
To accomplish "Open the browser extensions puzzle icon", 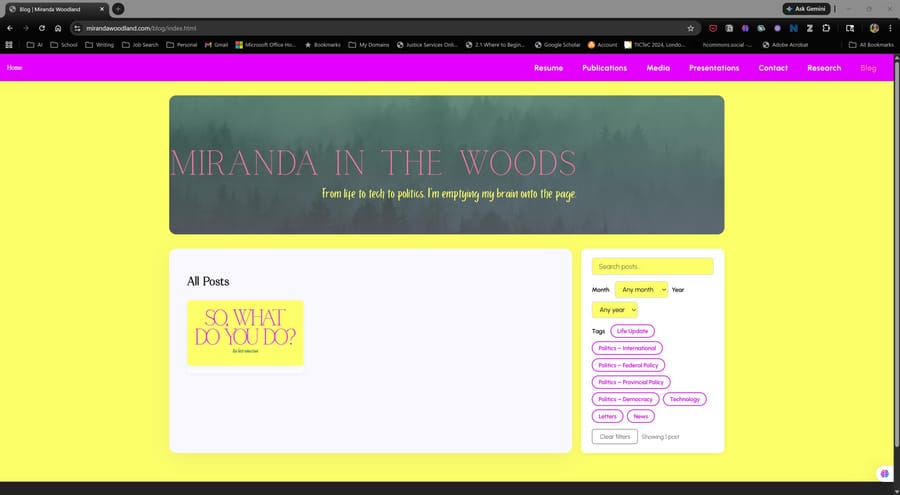I will pyautogui.click(x=826, y=28).
